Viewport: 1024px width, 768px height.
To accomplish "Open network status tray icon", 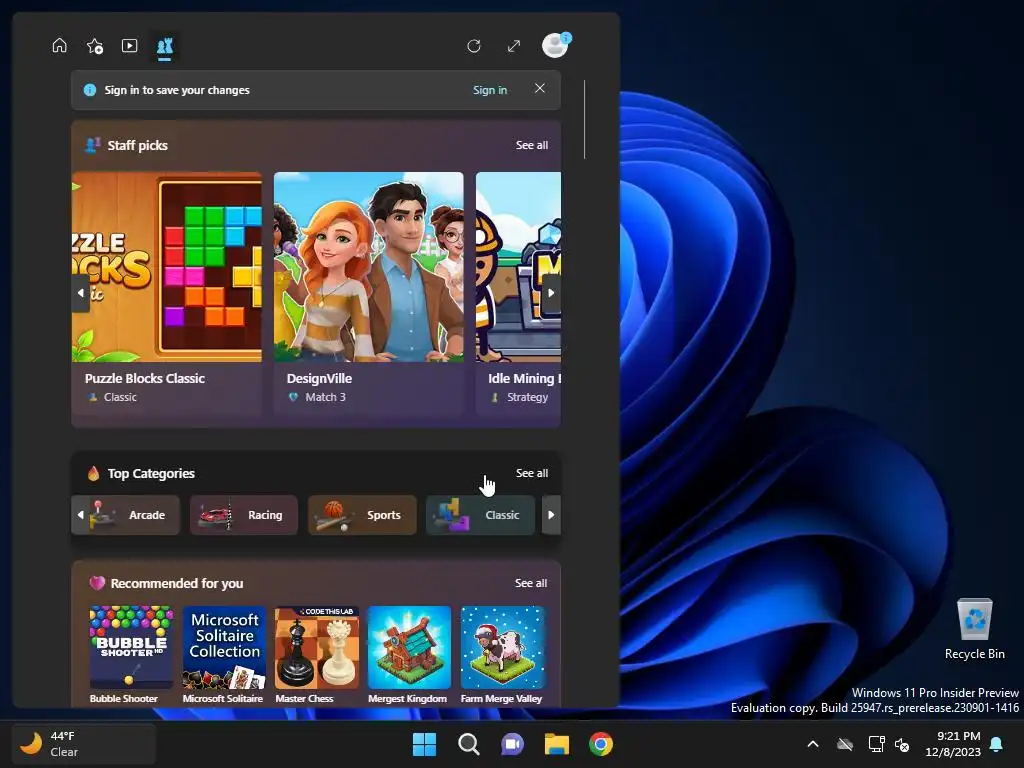I will coord(876,744).
